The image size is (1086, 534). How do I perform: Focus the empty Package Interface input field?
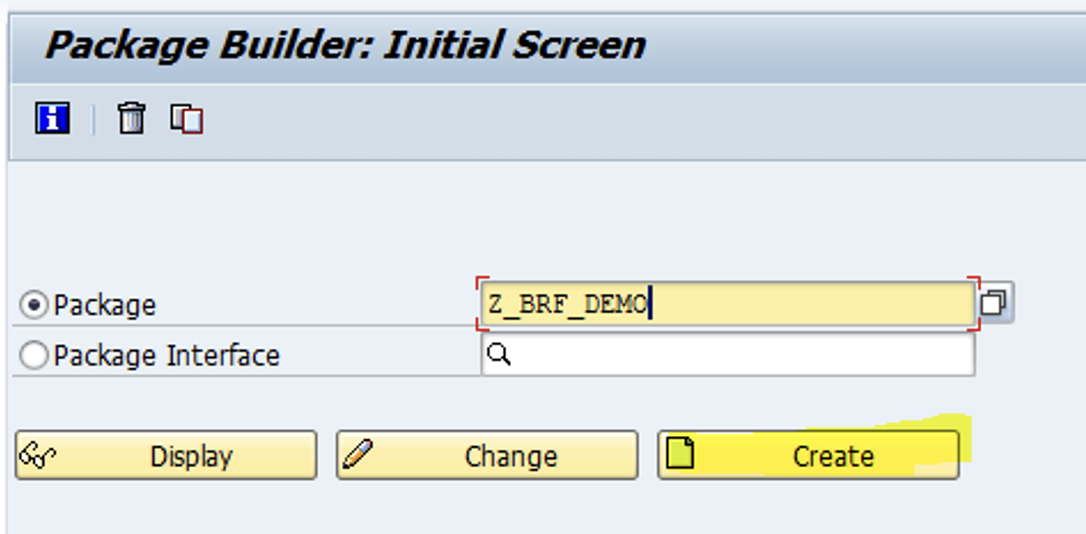coord(727,355)
